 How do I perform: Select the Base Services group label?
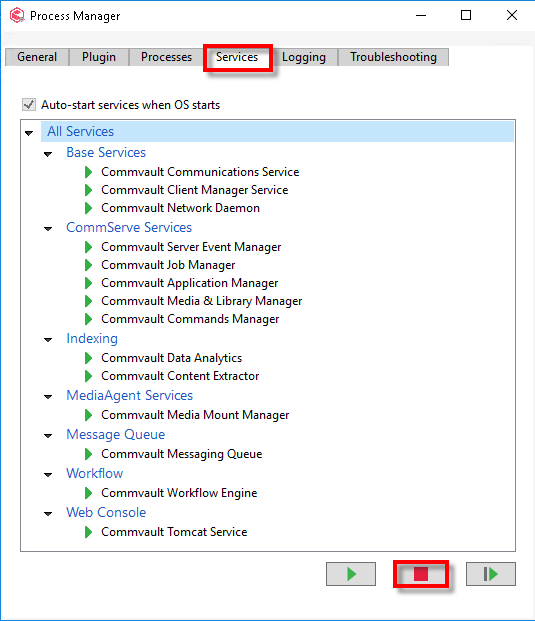coord(106,152)
